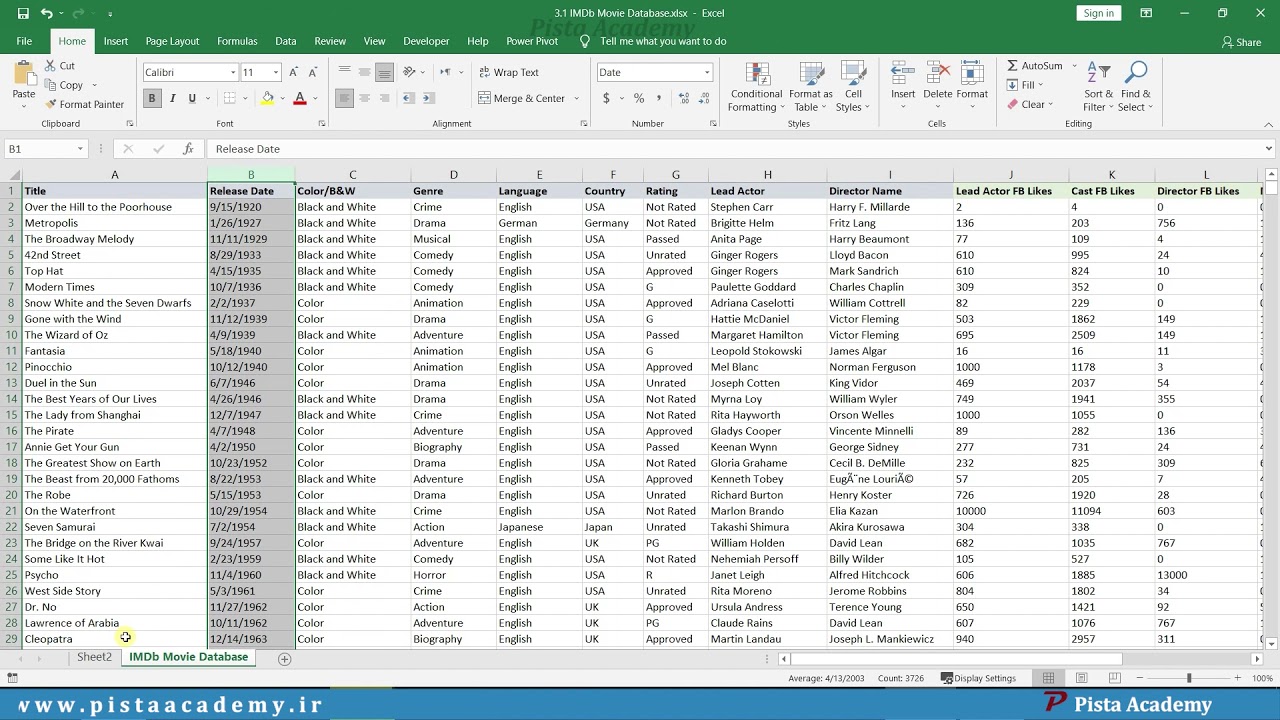Center text horizontally
Screen dimensions: 1280x720
tap(364, 98)
